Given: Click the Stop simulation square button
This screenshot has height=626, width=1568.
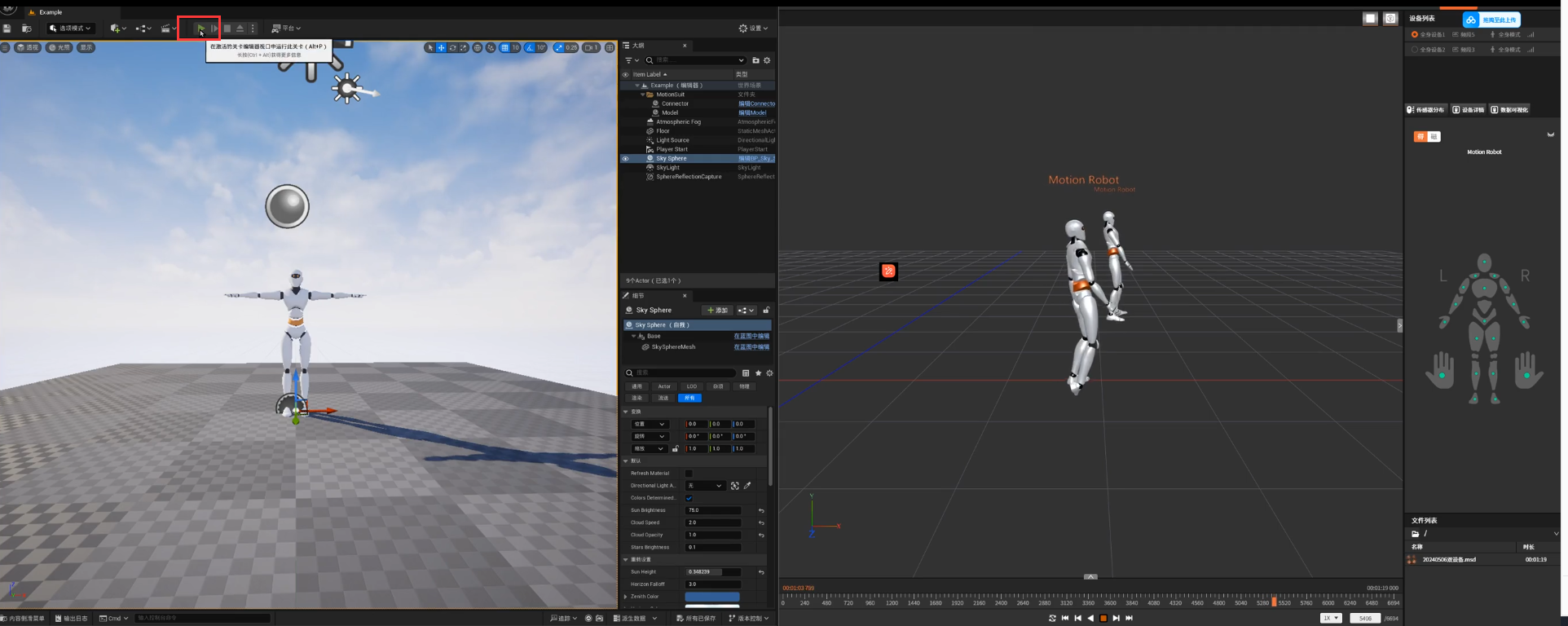Looking at the screenshot, I should [227, 29].
